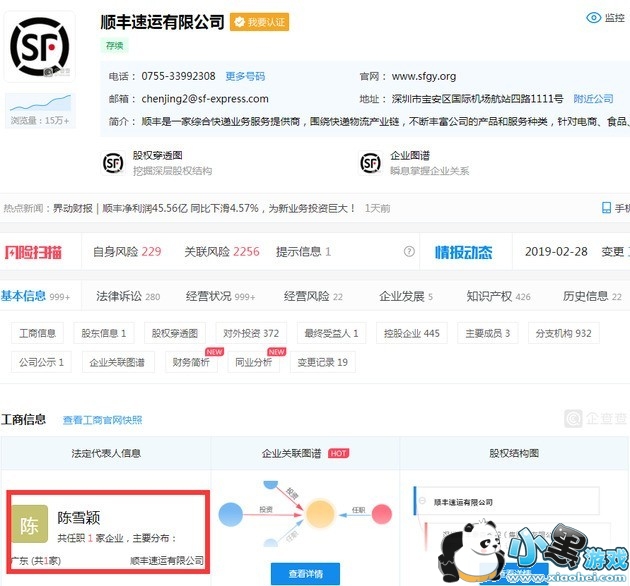The height and width of the screenshot is (586, 630).
Task: Switch to the 企业发展 tab
Action: pyautogui.click(x=406, y=297)
